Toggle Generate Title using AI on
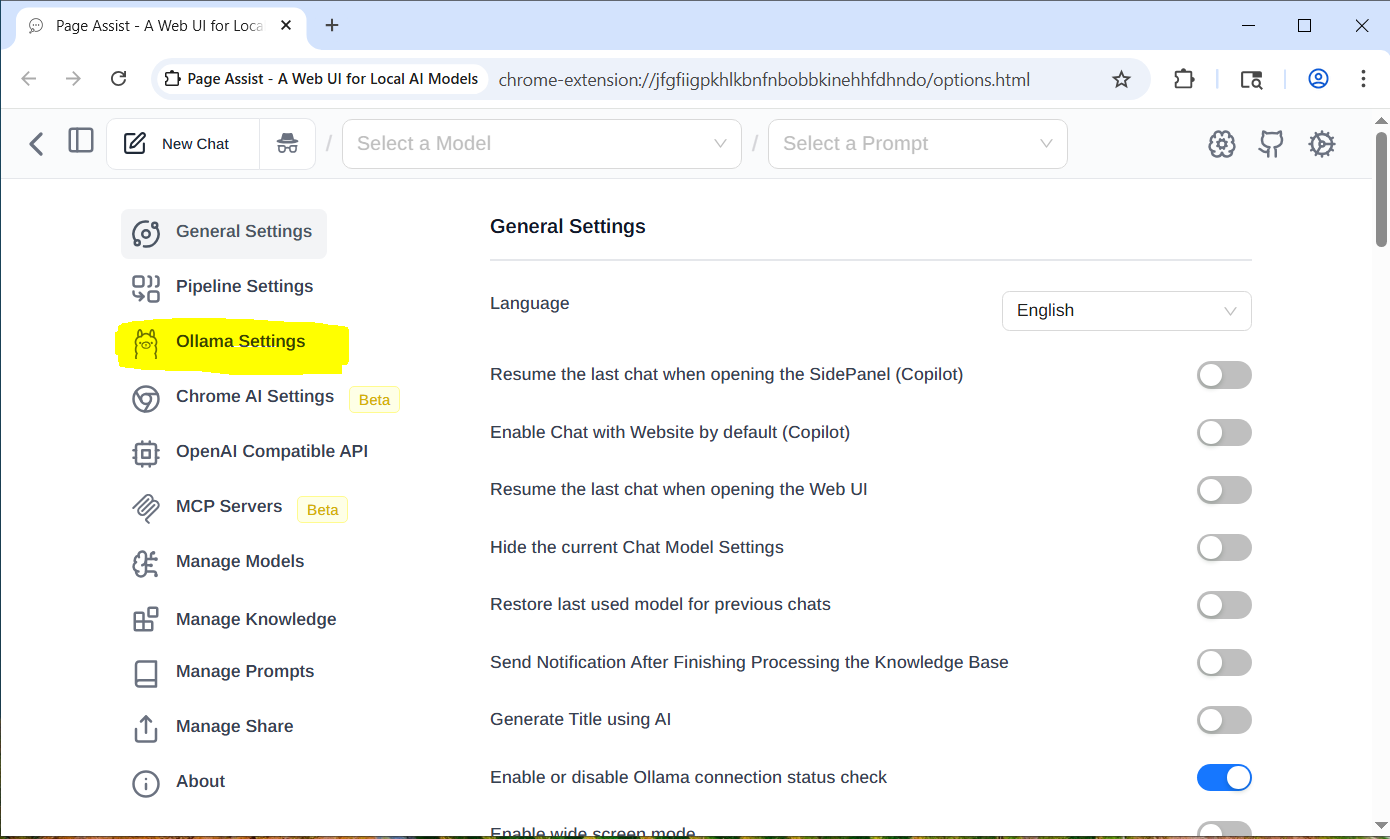This screenshot has height=839, width=1390. 1224,720
